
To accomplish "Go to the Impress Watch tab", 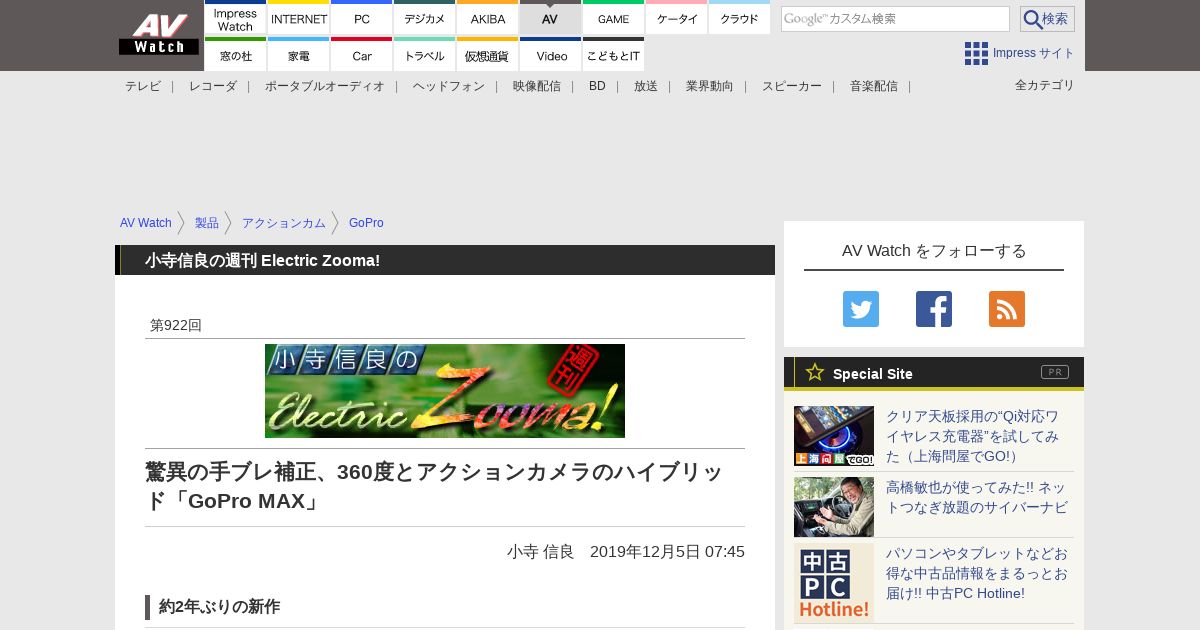I will pos(235,18).
